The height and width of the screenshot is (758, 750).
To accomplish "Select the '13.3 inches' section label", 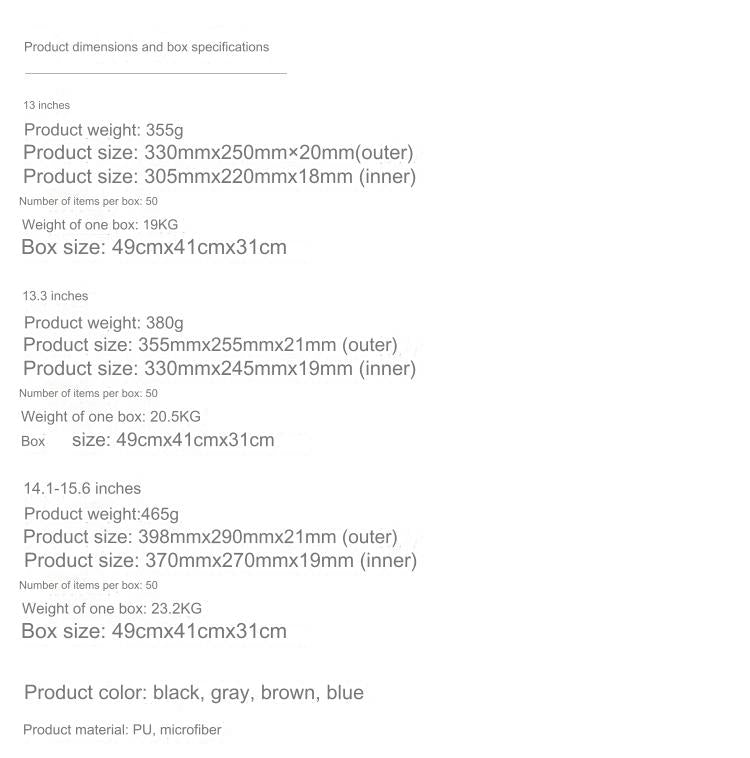I will coord(55,296).
